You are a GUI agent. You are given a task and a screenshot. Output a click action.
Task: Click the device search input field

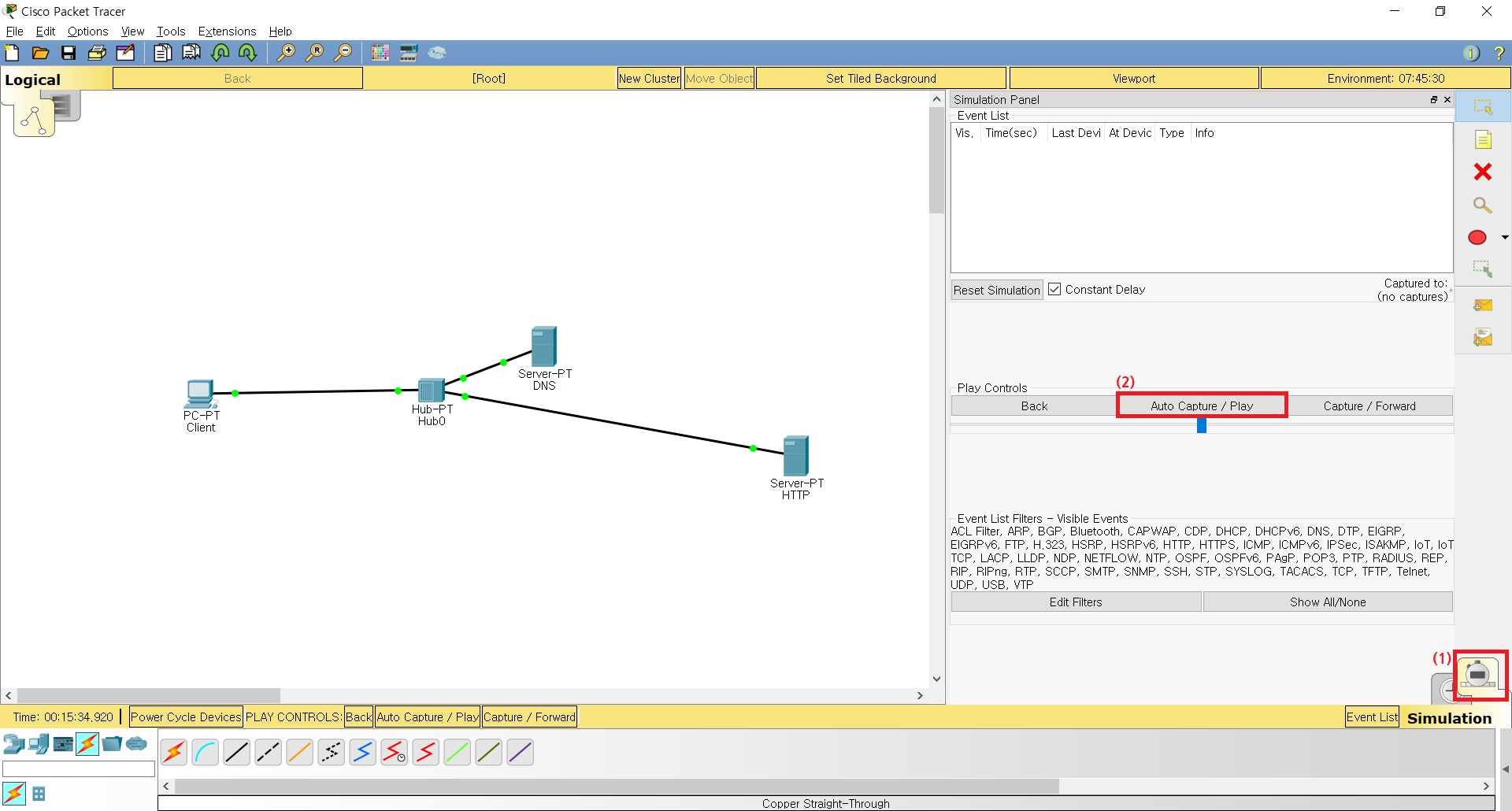79,768
